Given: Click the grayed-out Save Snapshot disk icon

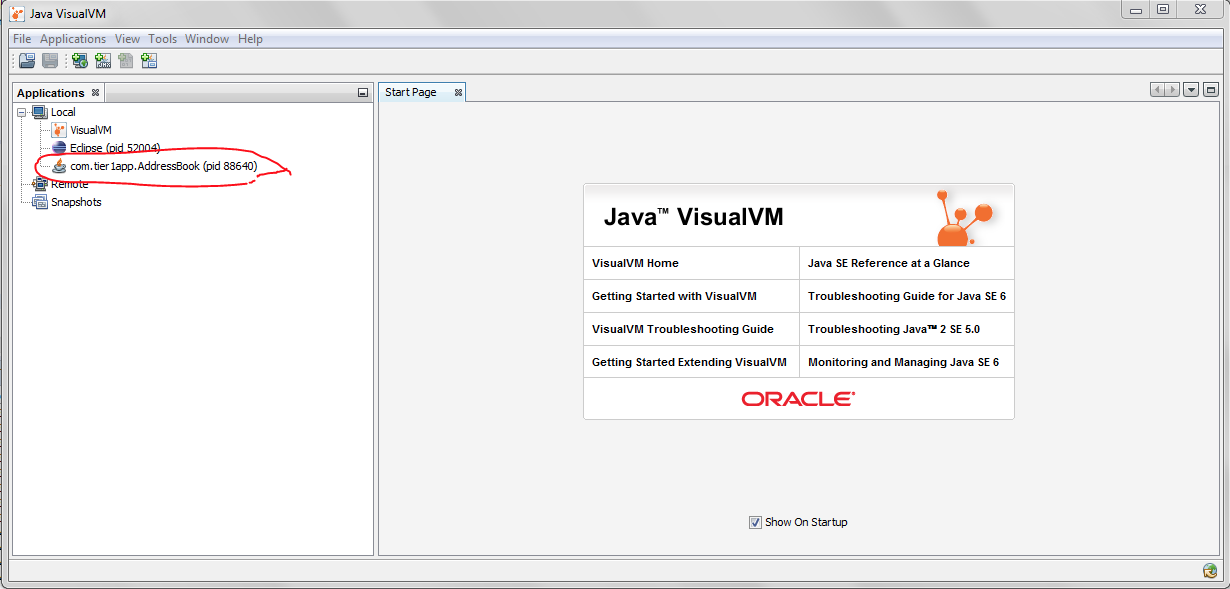Looking at the screenshot, I should (49, 60).
